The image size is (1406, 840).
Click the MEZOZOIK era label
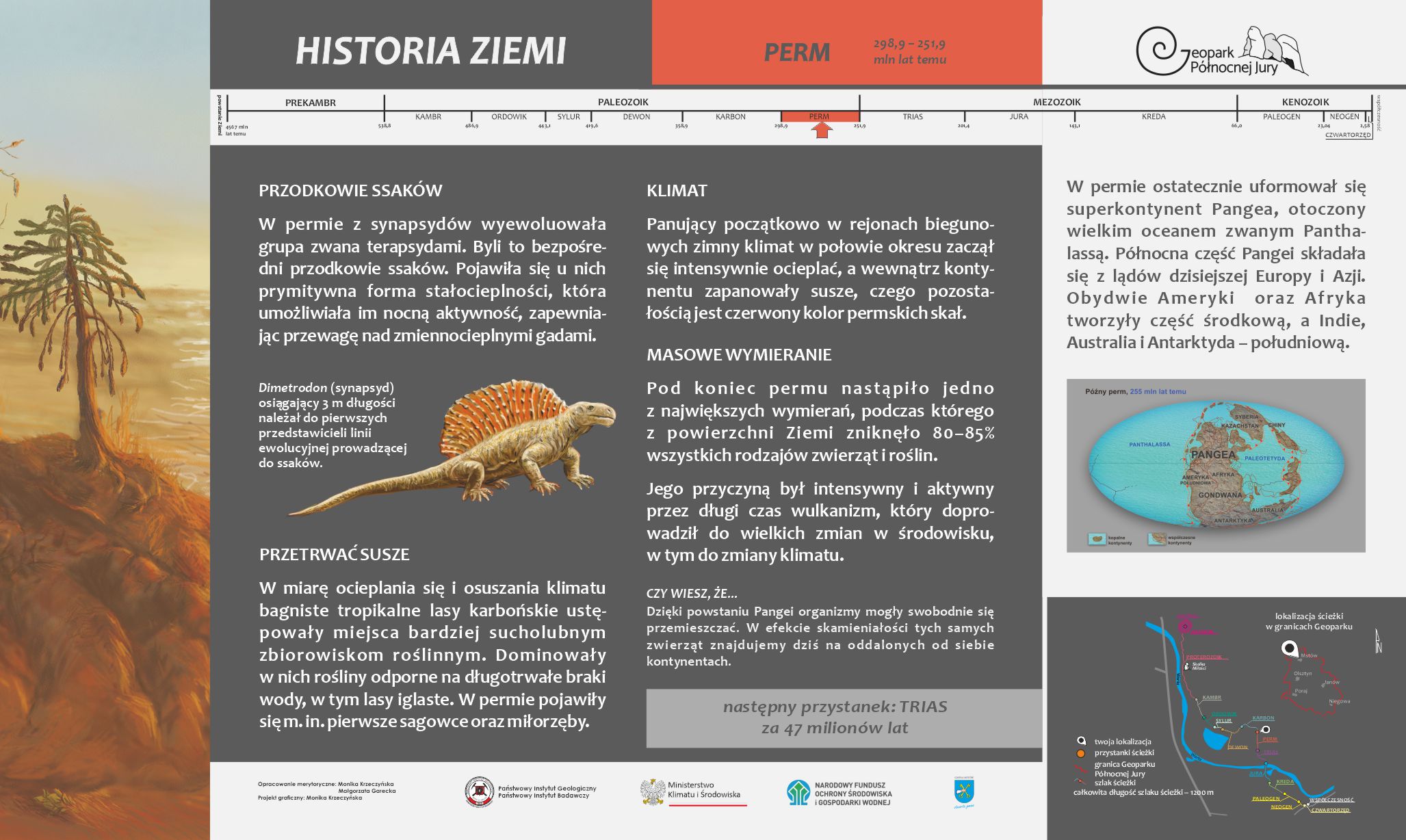[x=1056, y=102]
